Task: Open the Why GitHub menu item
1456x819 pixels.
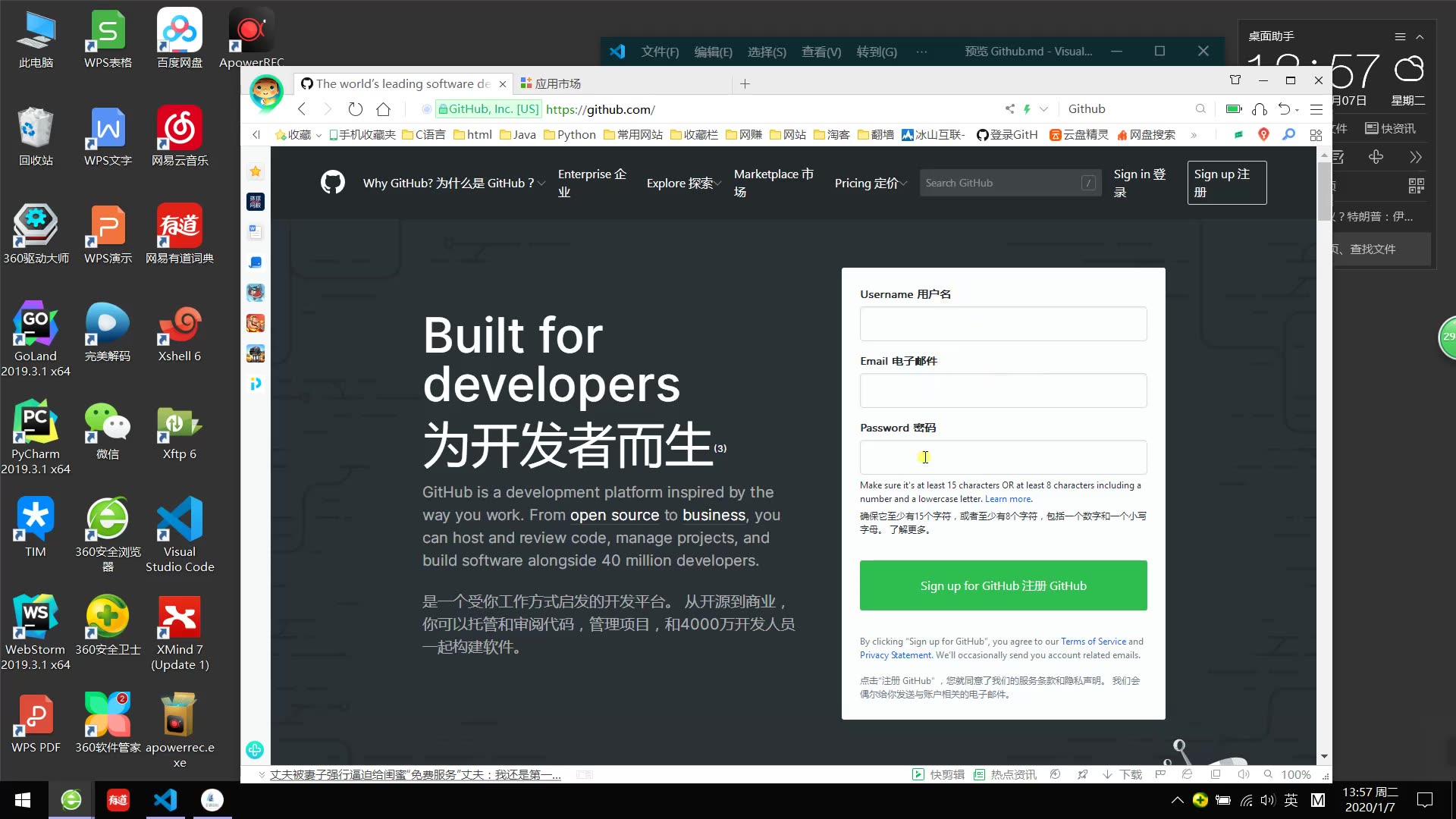Action: coord(451,182)
